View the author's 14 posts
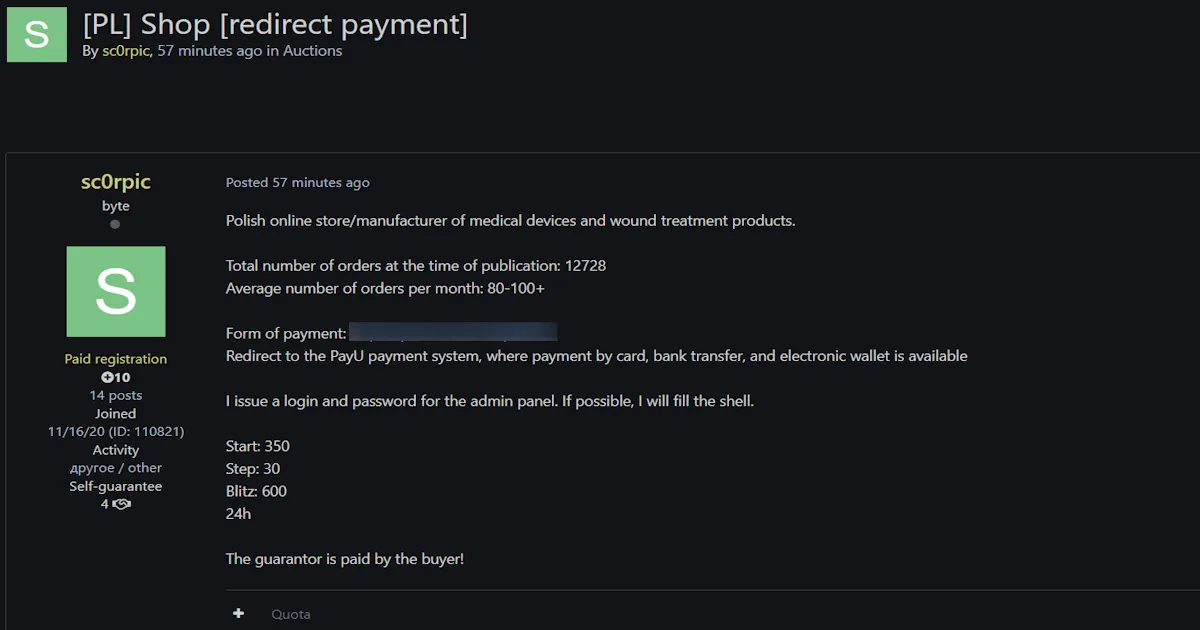Screen dimensions: 1200x630 pyautogui.click(x=116, y=395)
